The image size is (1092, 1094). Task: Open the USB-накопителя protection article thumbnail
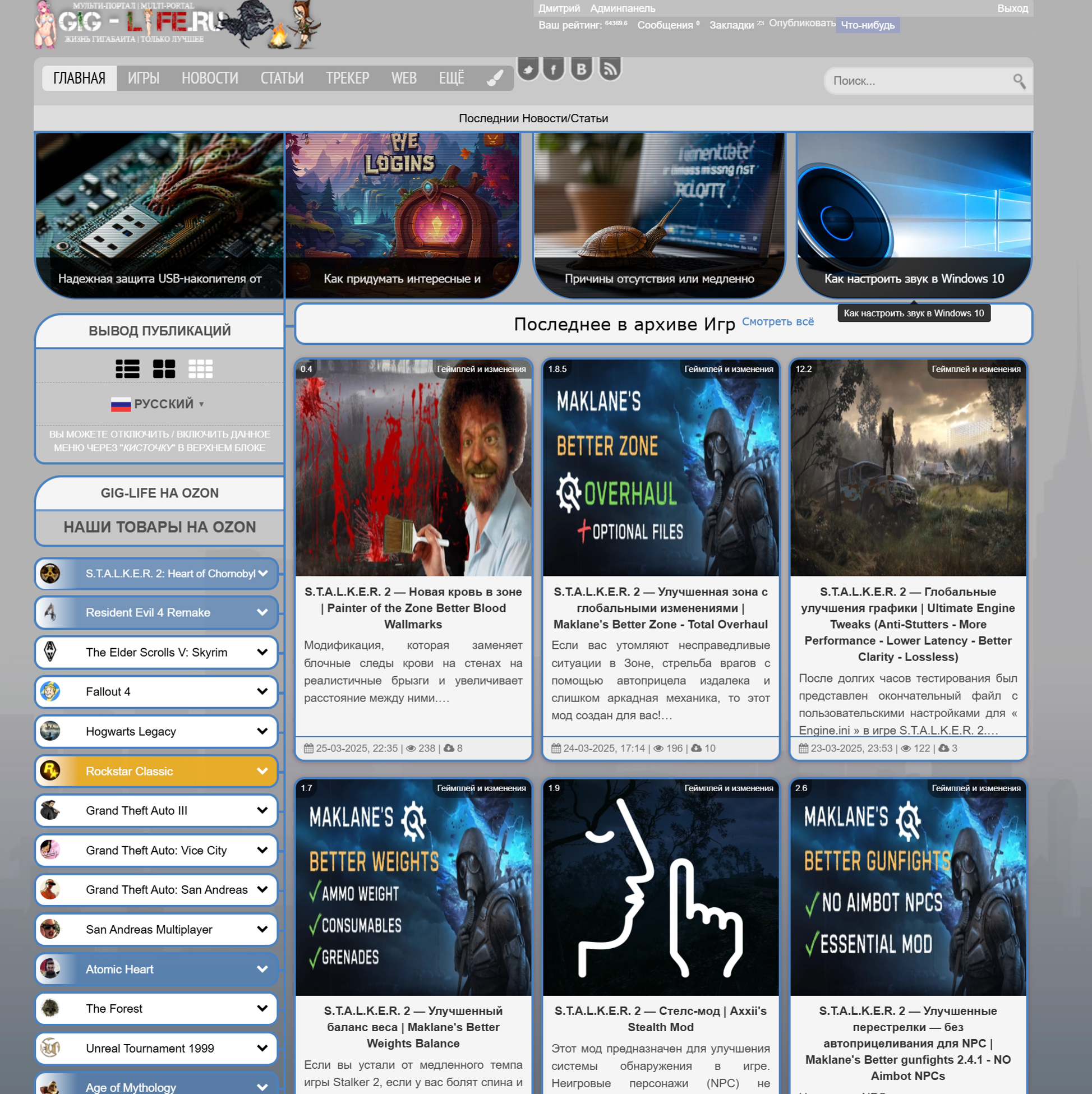[x=159, y=215]
